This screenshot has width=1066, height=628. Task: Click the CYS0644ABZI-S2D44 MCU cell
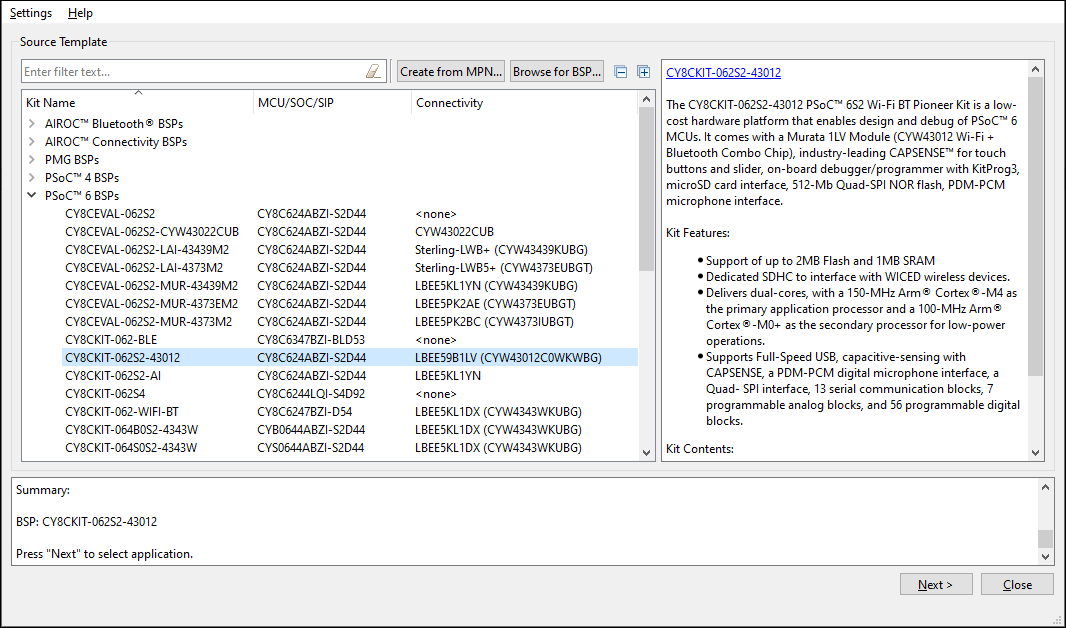(311, 448)
